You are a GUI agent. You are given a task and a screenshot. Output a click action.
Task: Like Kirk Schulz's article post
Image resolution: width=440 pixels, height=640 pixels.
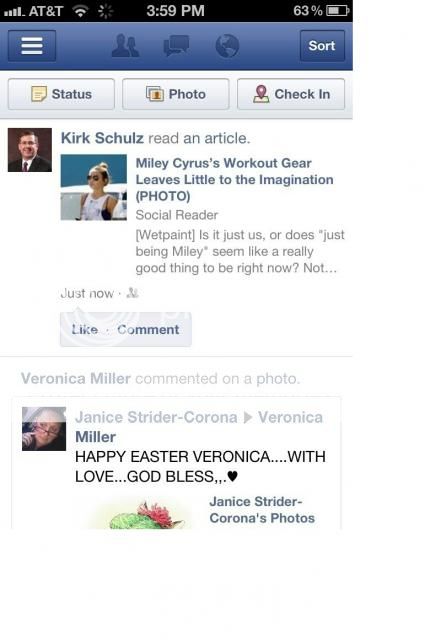84,329
